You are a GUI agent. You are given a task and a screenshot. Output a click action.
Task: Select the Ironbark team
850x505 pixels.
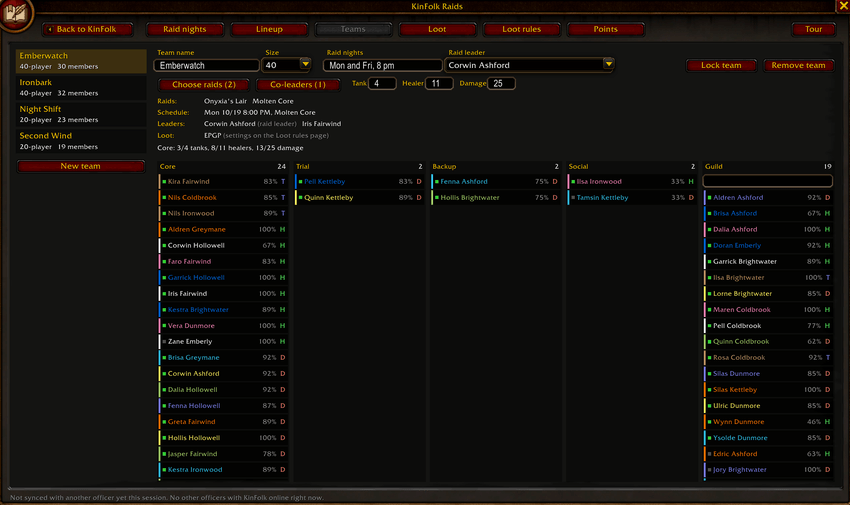pyautogui.click(x=81, y=87)
